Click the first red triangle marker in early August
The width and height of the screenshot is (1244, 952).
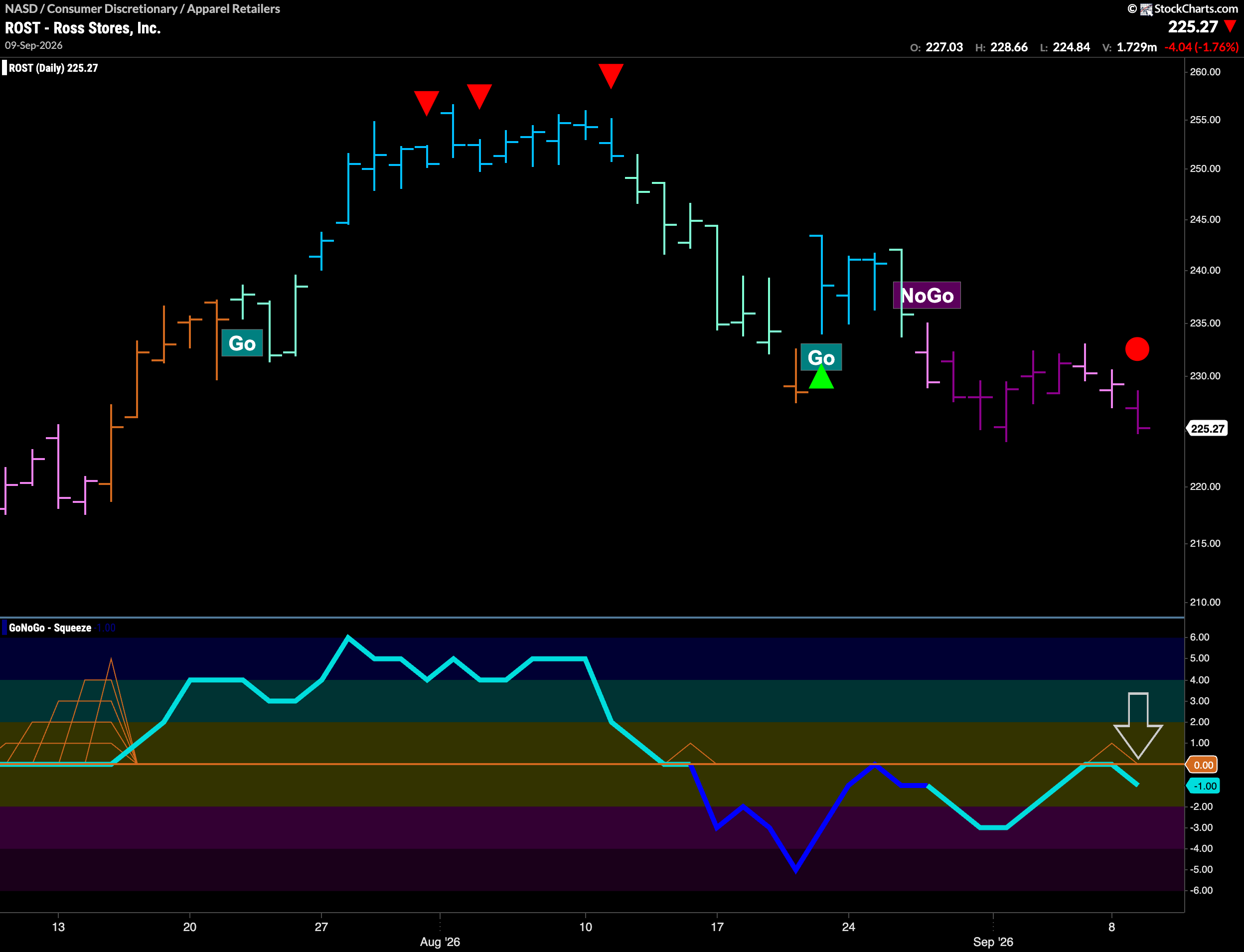tap(426, 103)
